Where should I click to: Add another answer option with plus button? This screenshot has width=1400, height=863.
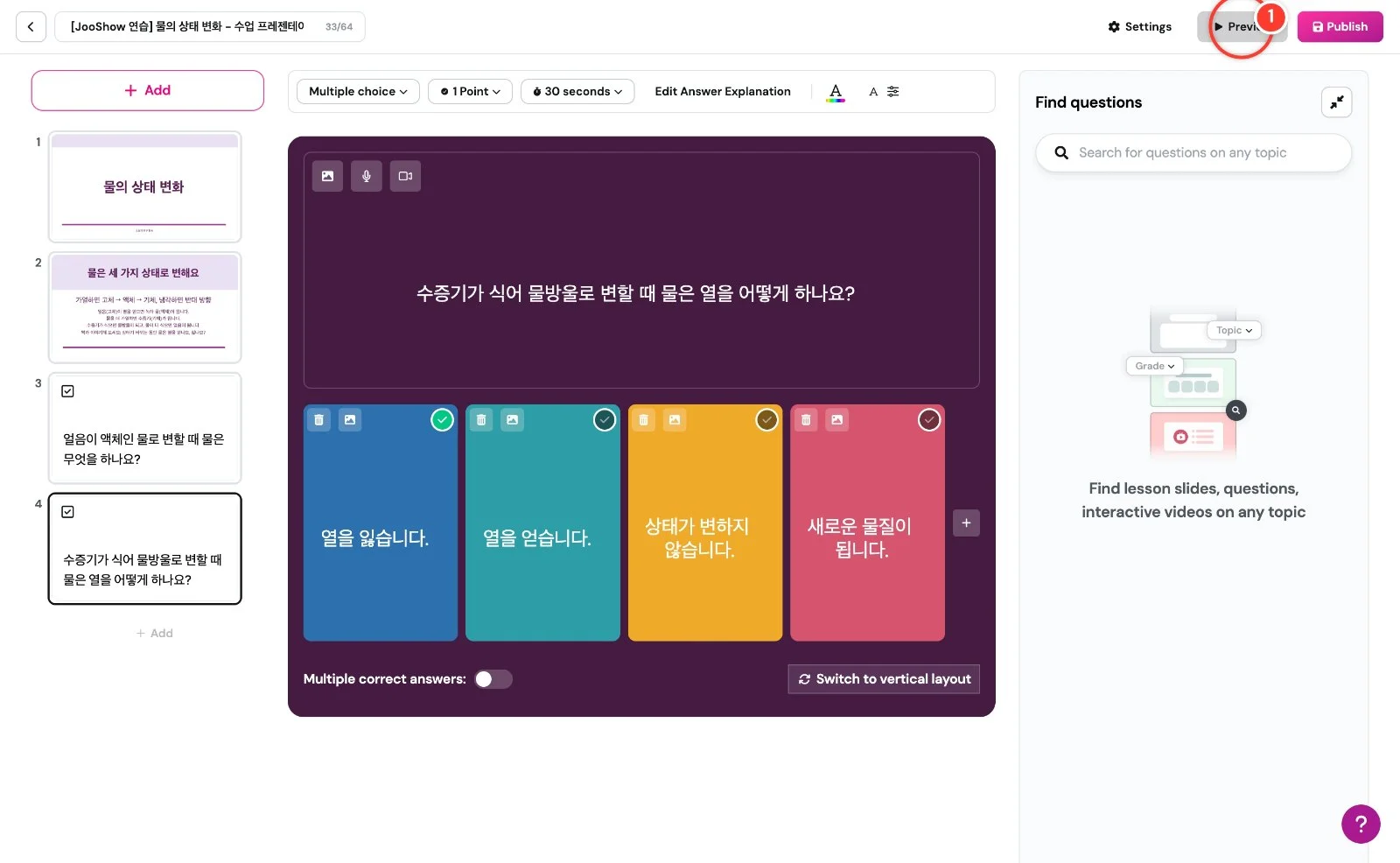[x=966, y=523]
